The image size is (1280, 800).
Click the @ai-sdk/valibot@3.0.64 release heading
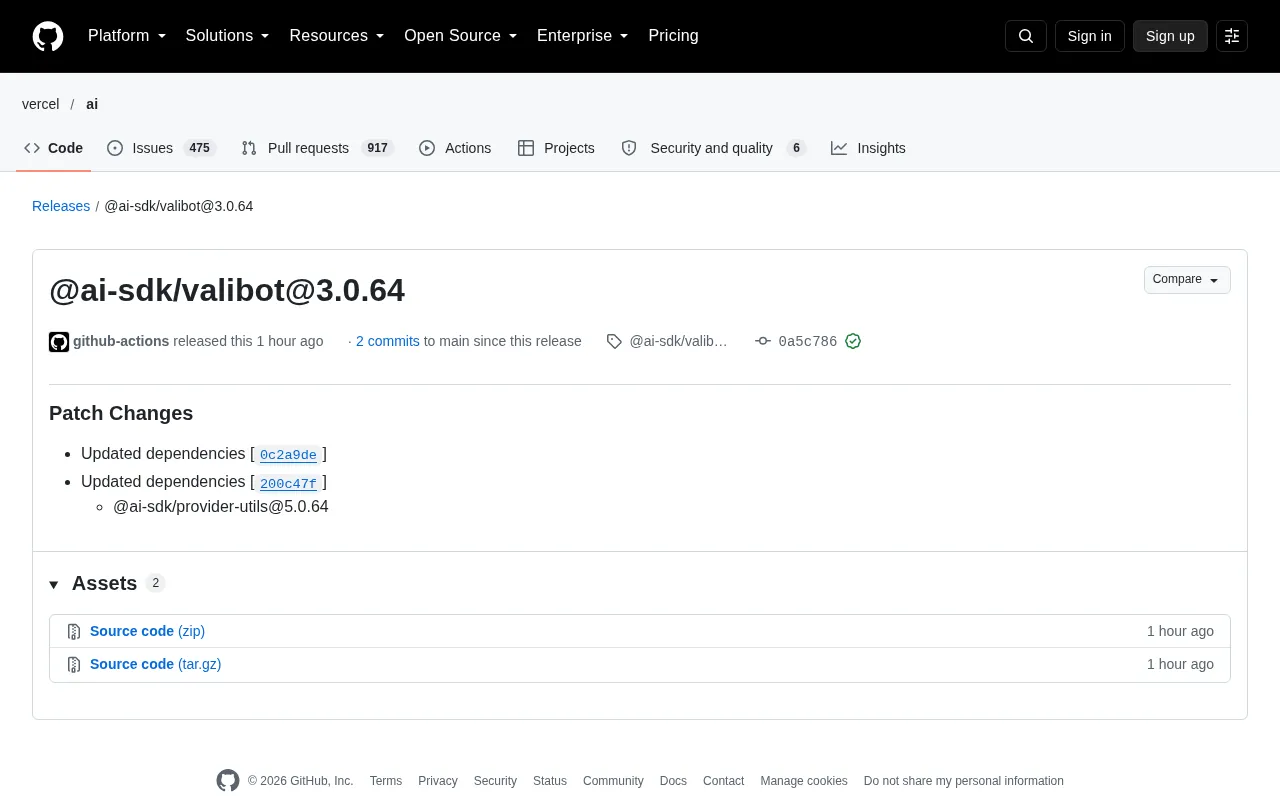(227, 290)
